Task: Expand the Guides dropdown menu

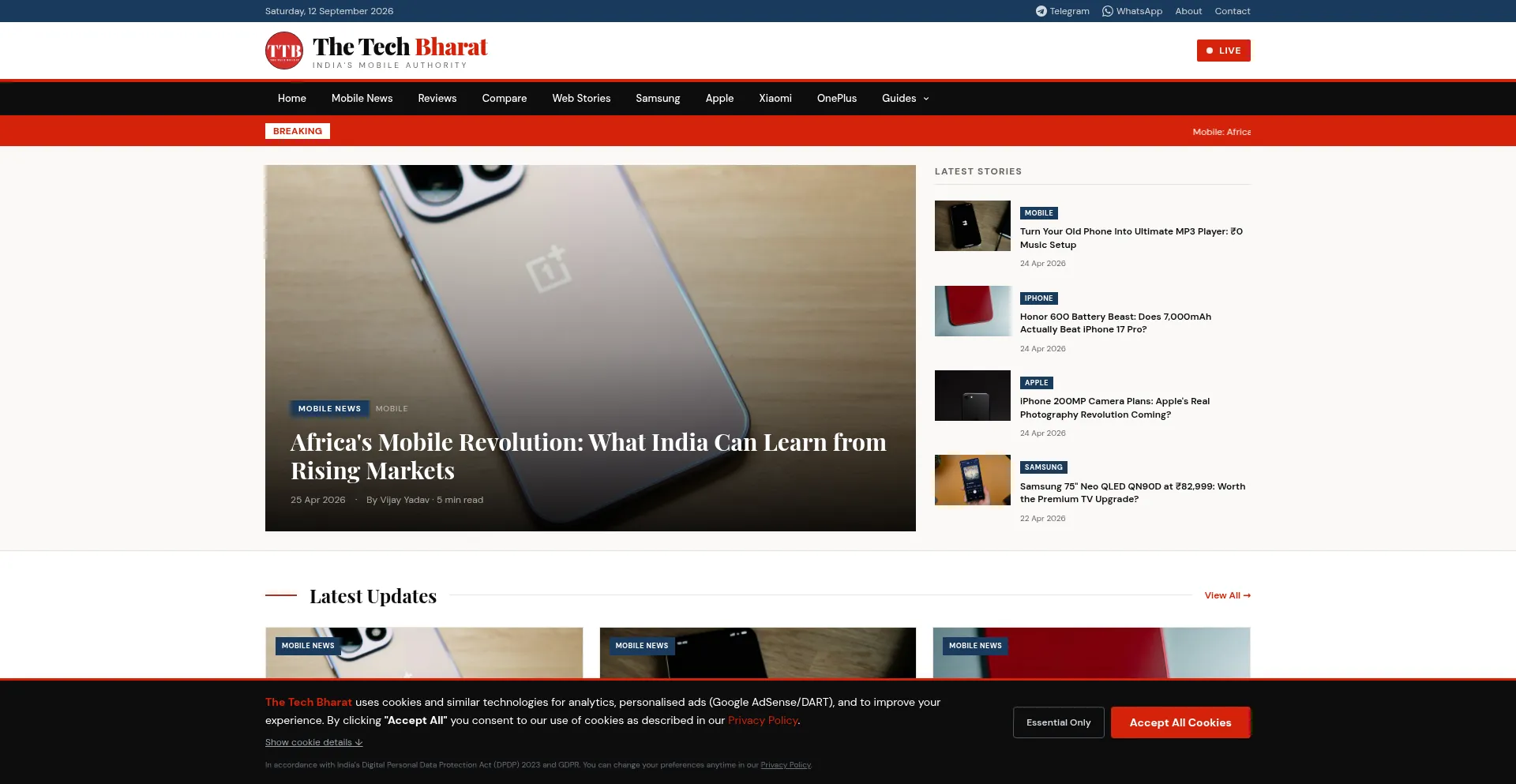Action: tap(906, 99)
